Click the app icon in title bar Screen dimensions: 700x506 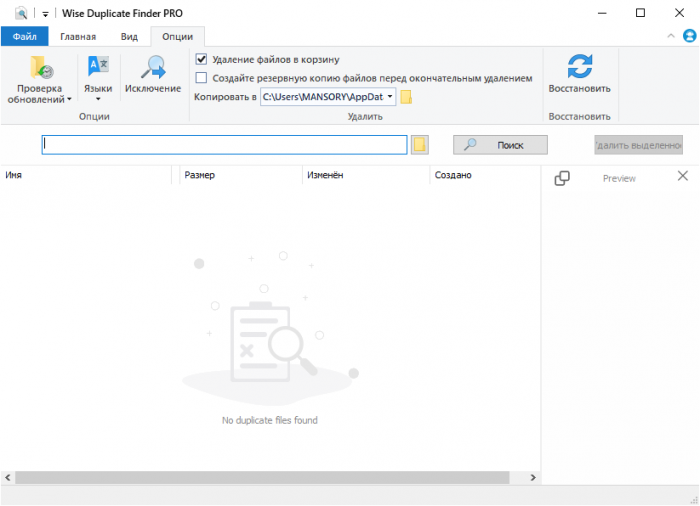(21, 13)
